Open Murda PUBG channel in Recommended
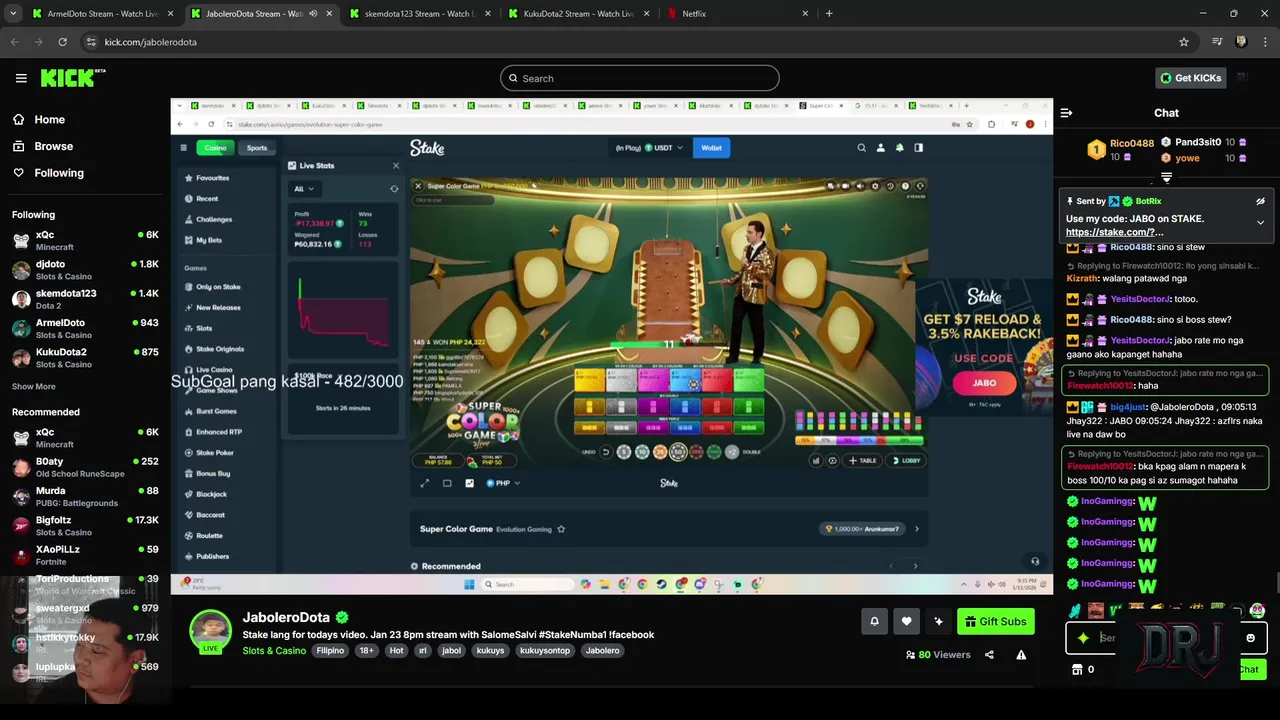The width and height of the screenshot is (1280, 720). tap(85, 496)
